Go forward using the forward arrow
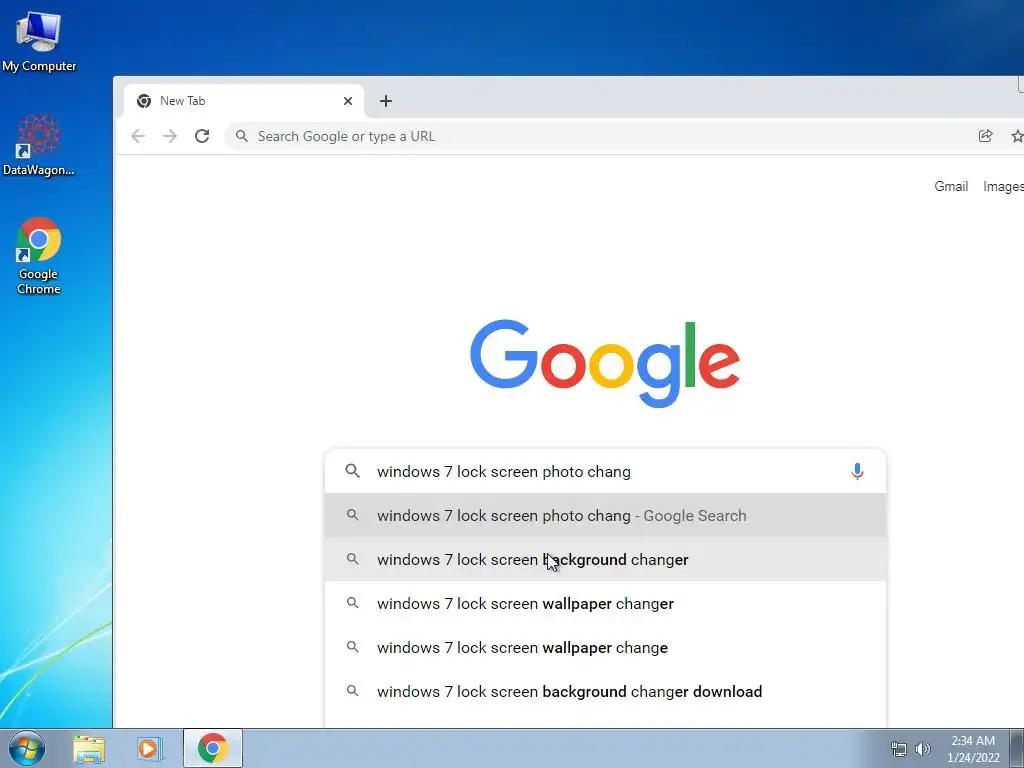This screenshot has height=768, width=1024. (170, 136)
